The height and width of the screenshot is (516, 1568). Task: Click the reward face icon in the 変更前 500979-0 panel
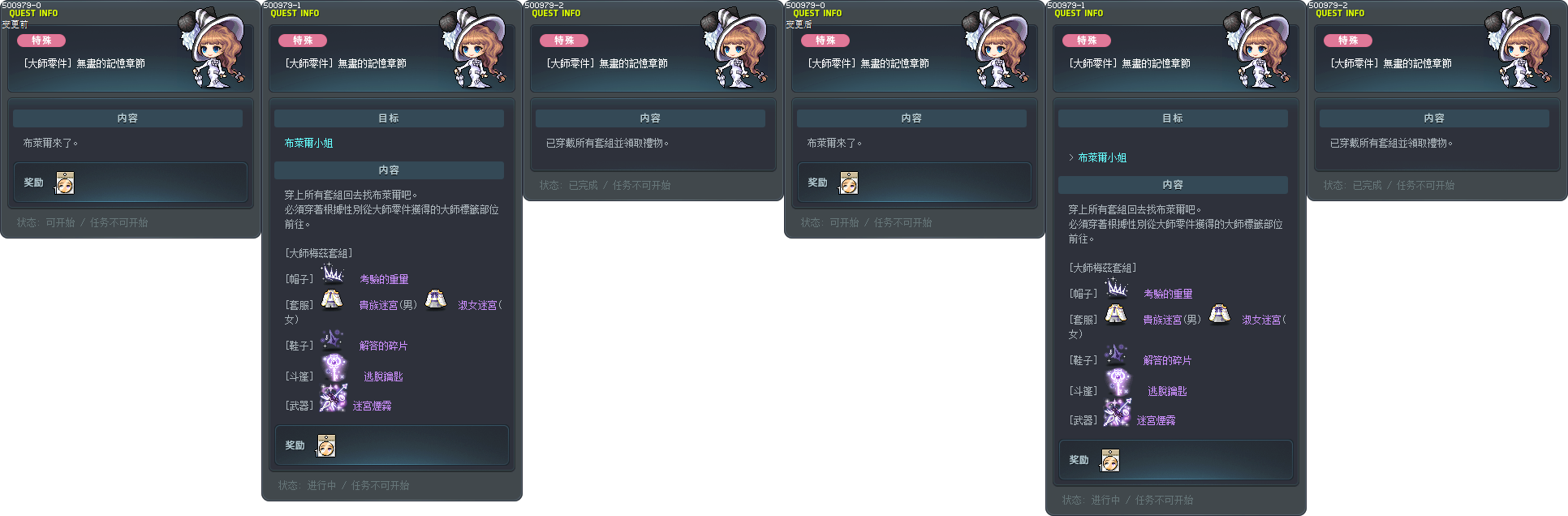[x=65, y=183]
